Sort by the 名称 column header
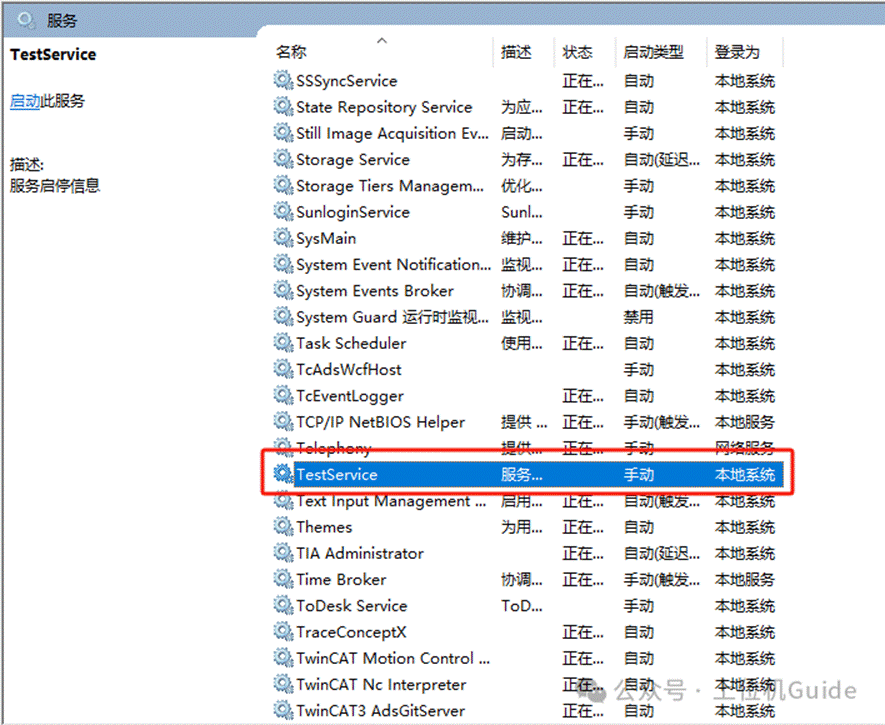 pyautogui.click(x=291, y=52)
